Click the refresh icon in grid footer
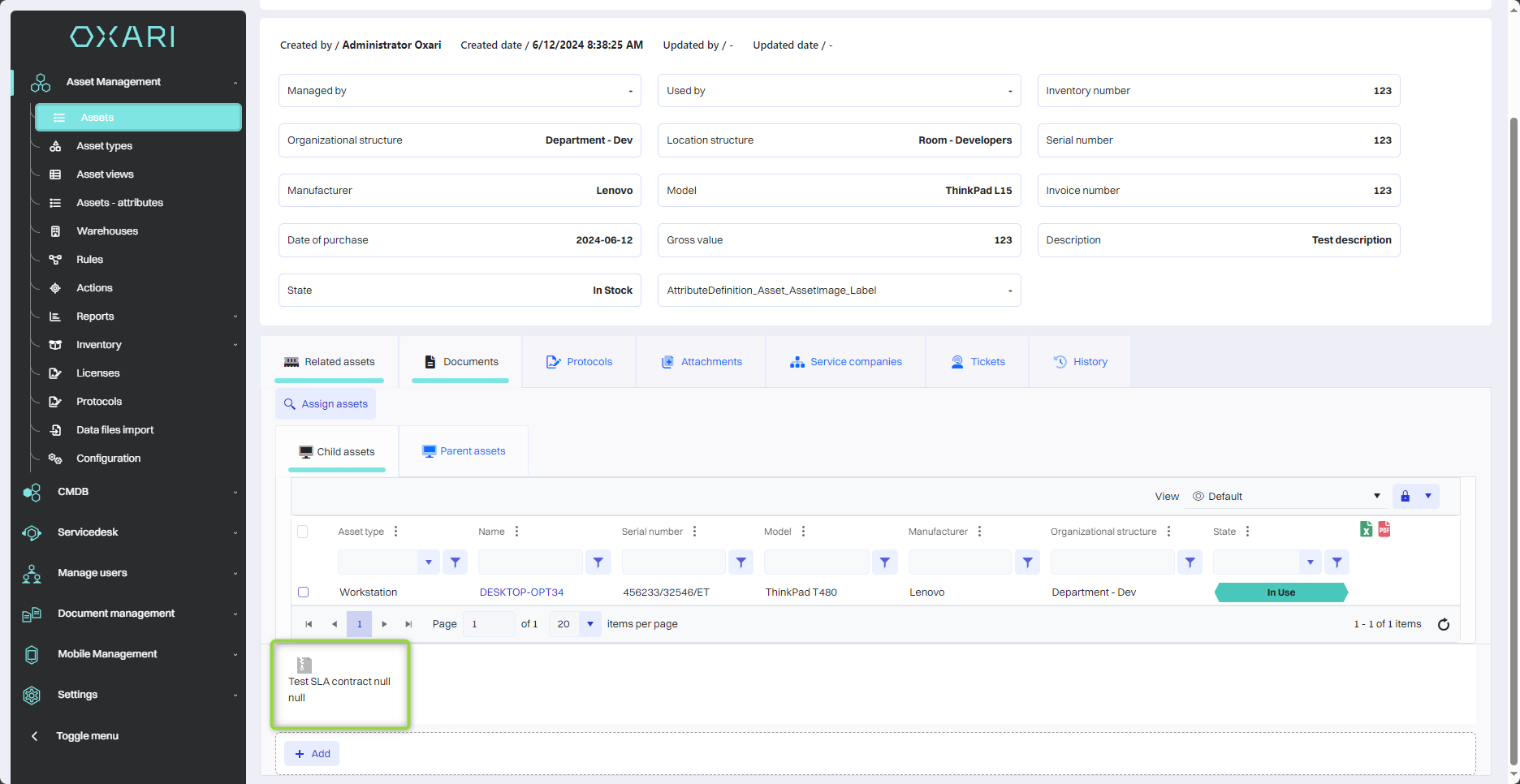 point(1443,624)
